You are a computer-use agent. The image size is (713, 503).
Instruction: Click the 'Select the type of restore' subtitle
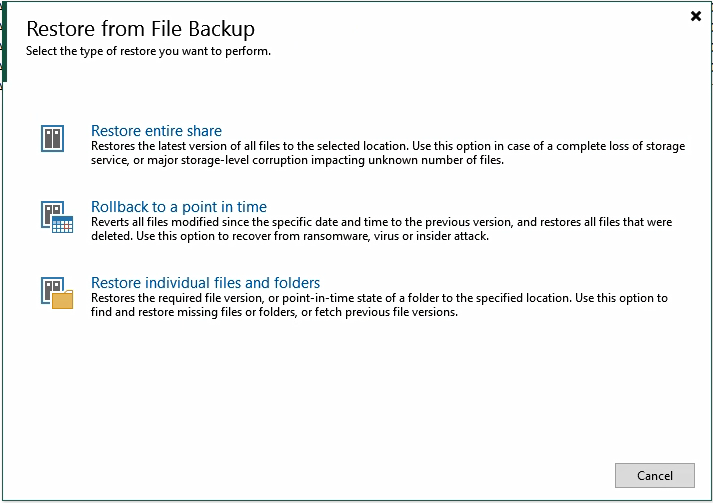[148, 50]
